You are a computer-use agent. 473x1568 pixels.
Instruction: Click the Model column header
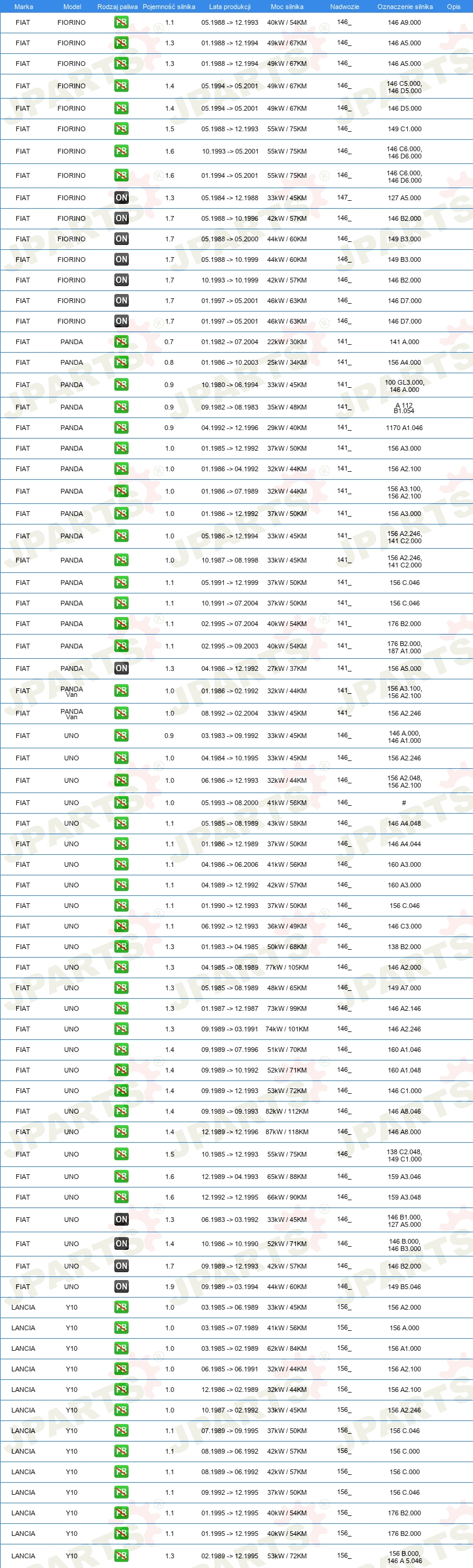click(72, 7)
